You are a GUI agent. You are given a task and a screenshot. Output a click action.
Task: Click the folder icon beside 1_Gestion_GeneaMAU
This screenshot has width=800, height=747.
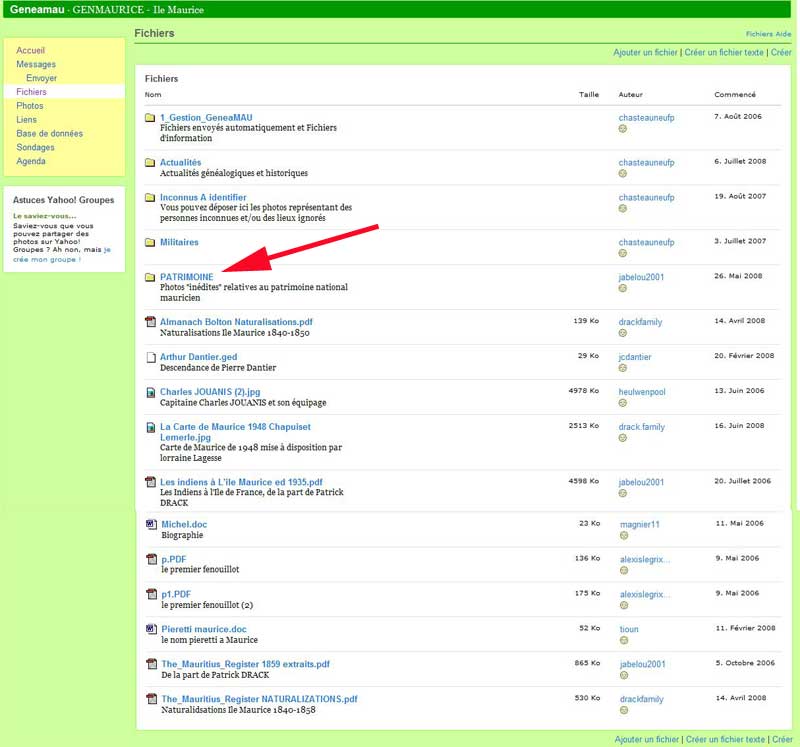pyautogui.click(x=150, y=118)
